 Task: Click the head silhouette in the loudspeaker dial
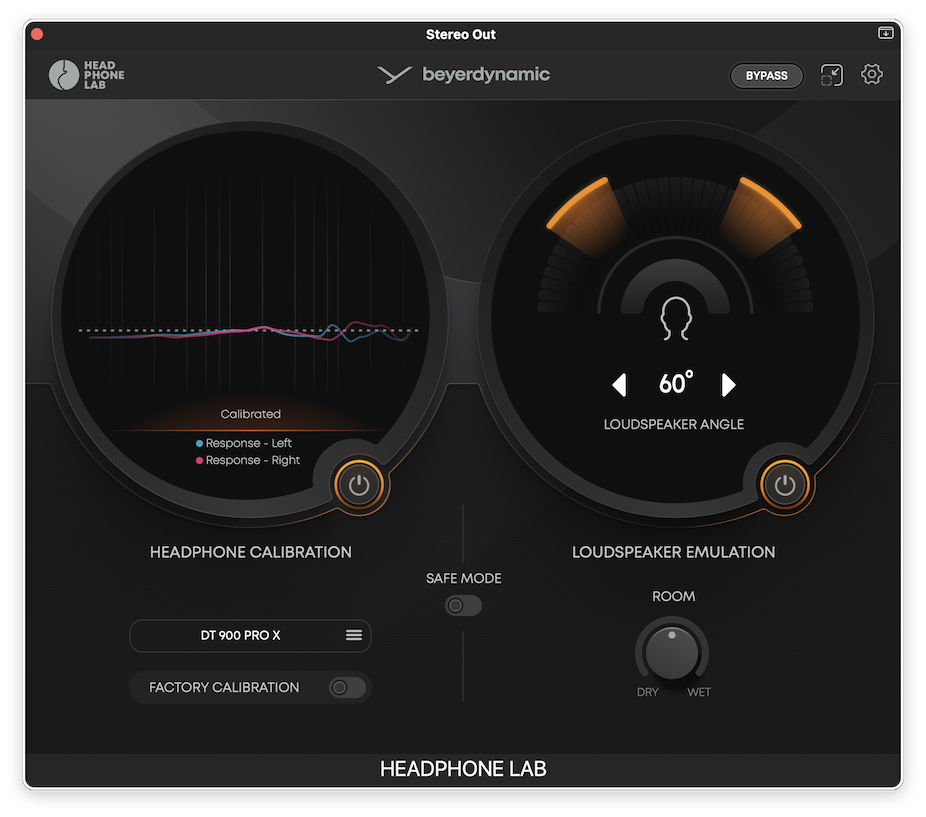674,317
